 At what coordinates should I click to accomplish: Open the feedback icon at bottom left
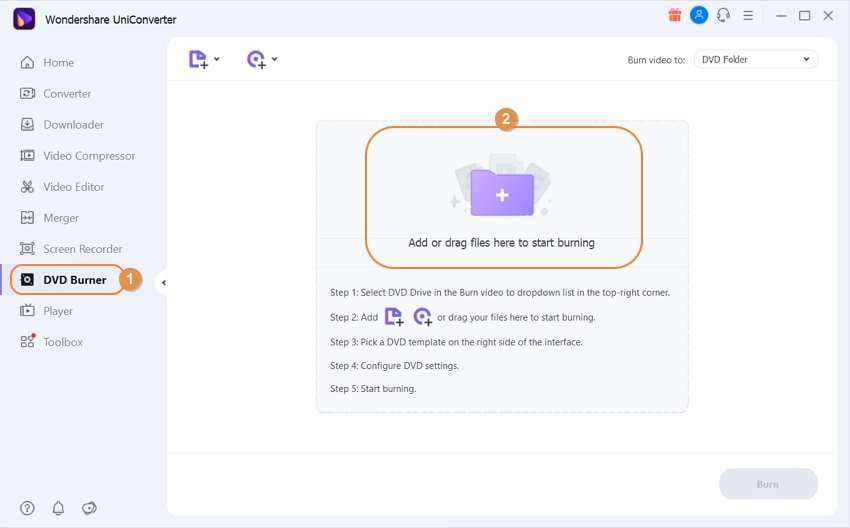tap(89, 508)
